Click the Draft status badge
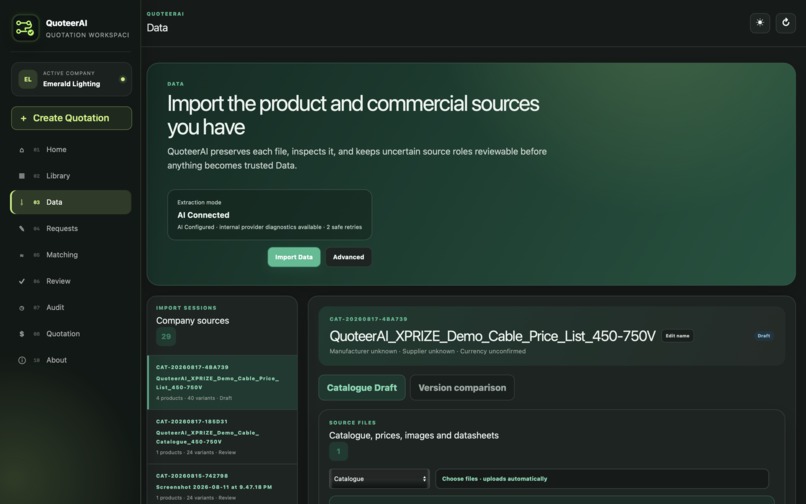This screenshot has height=504, width=806. [x=763, y=336]
